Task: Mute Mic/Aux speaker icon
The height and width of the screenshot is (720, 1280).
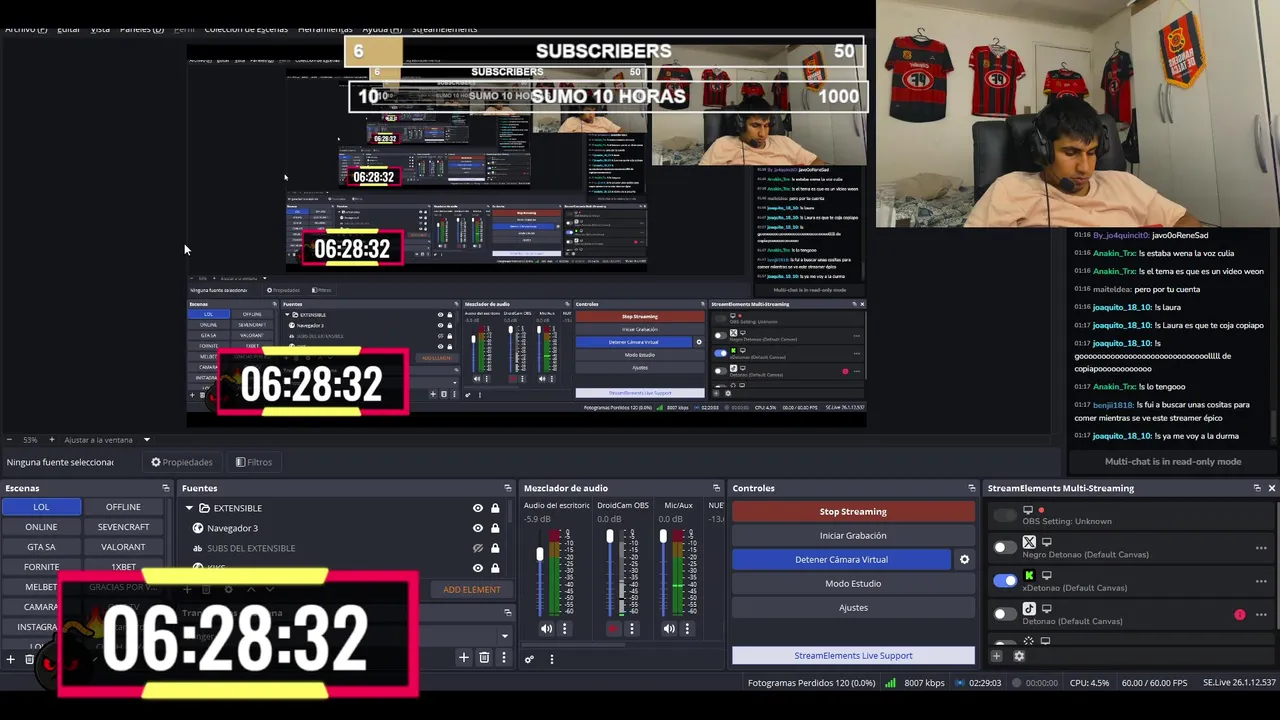Action: (669, 629)
